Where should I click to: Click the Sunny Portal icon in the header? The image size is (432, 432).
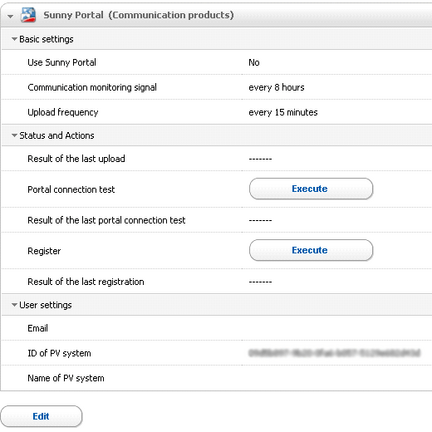click(28, 15)
